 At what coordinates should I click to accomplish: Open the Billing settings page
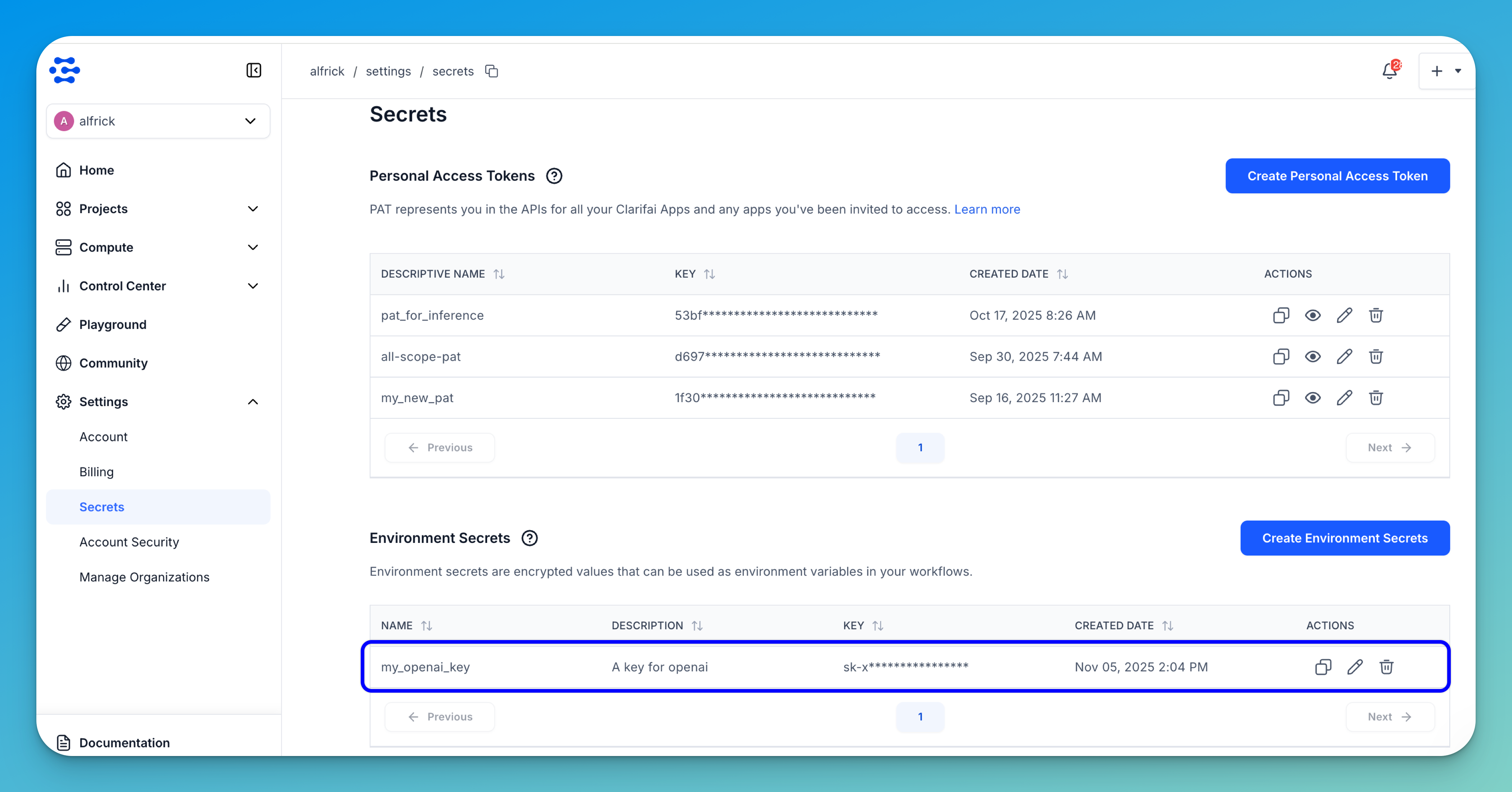coord(96,472)
